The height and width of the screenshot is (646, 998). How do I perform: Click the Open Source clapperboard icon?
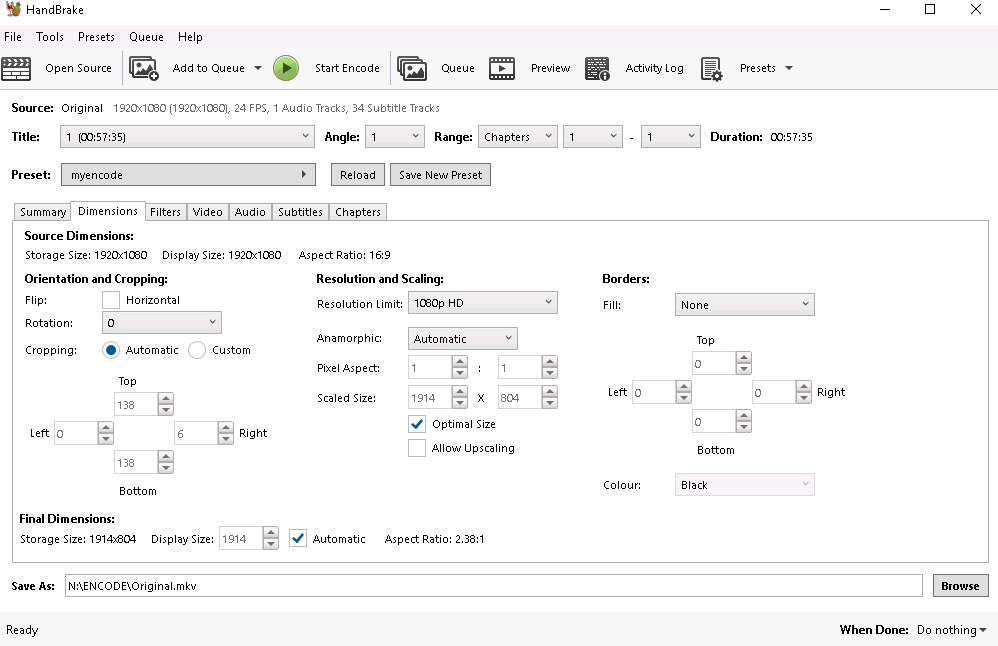[16, 68]
